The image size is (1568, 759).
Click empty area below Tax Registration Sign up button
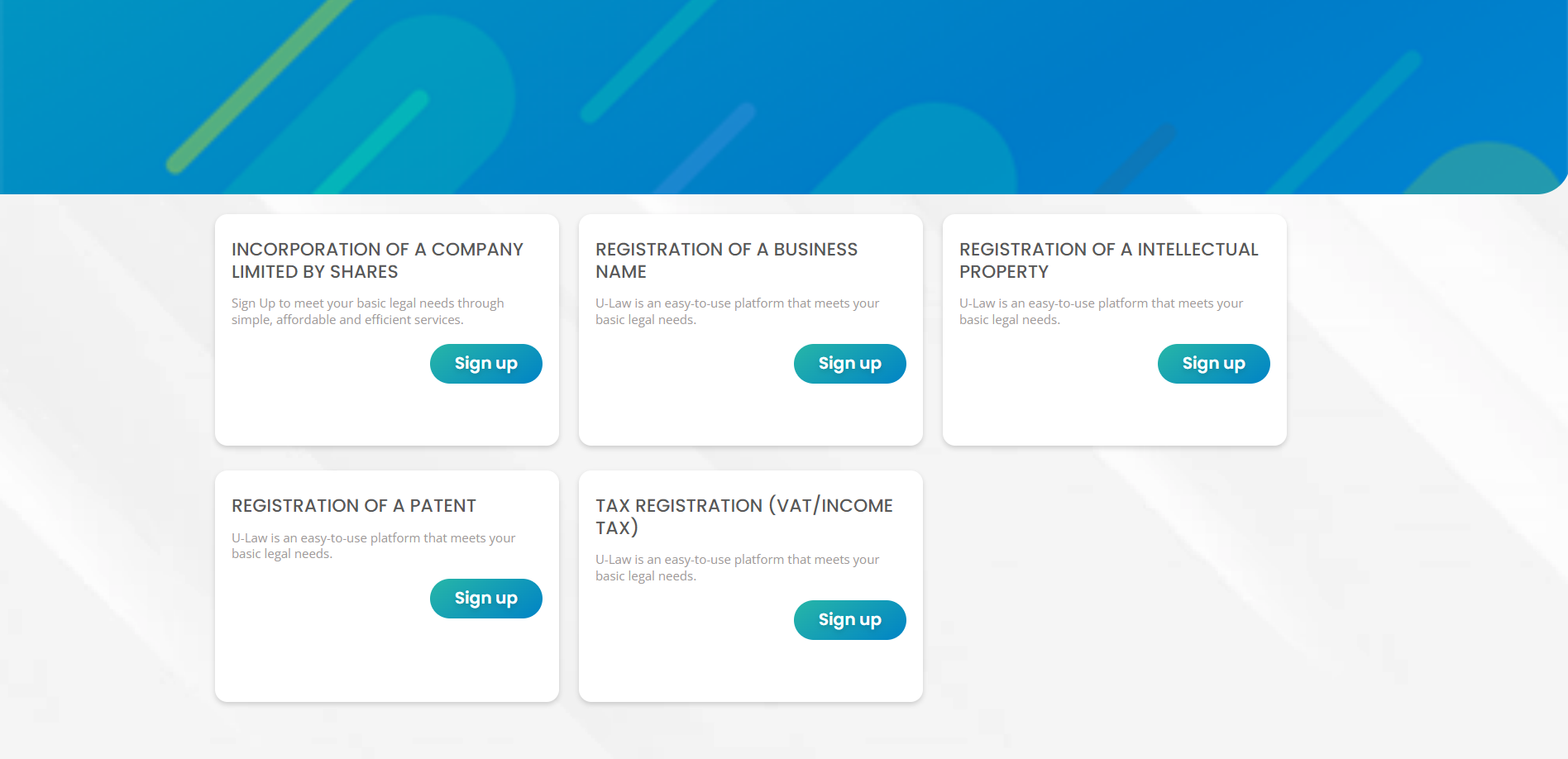click(x=751, y=671)
